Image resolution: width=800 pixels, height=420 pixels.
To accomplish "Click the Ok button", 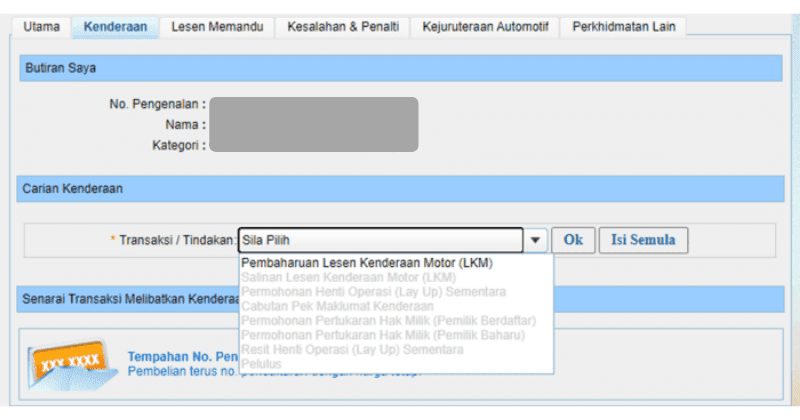I will (573, 240).
